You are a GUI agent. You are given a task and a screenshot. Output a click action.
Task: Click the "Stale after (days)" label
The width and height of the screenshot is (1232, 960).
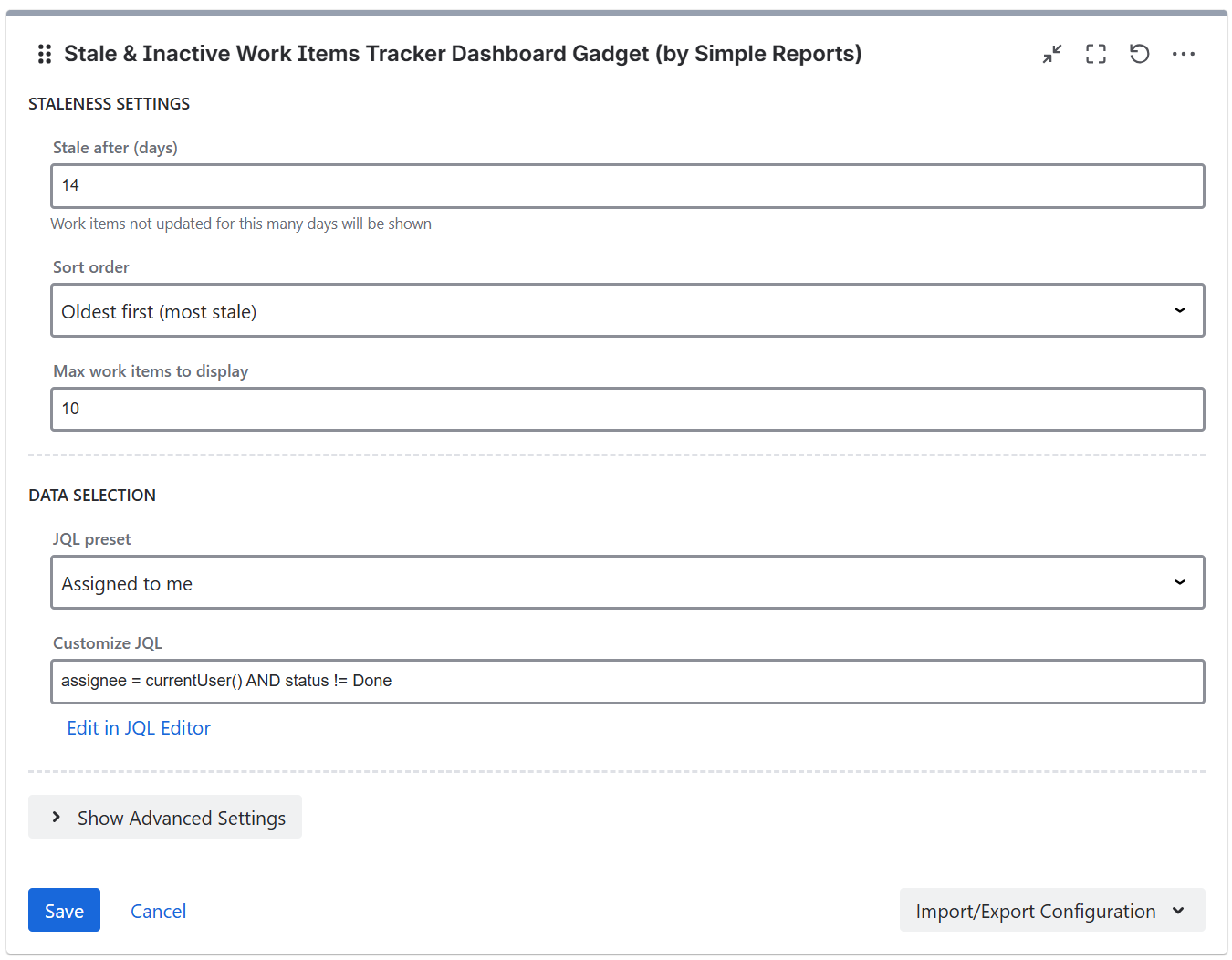115,148
